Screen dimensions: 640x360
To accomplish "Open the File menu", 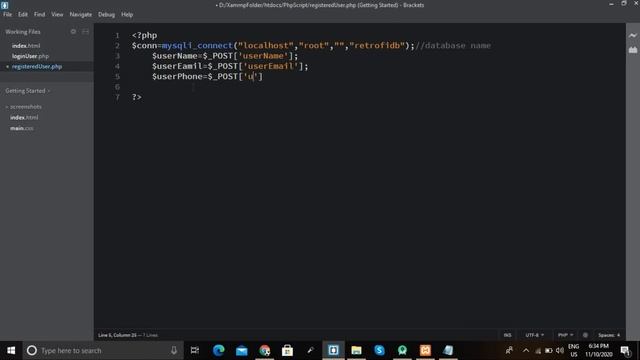I will click(7, 14).
